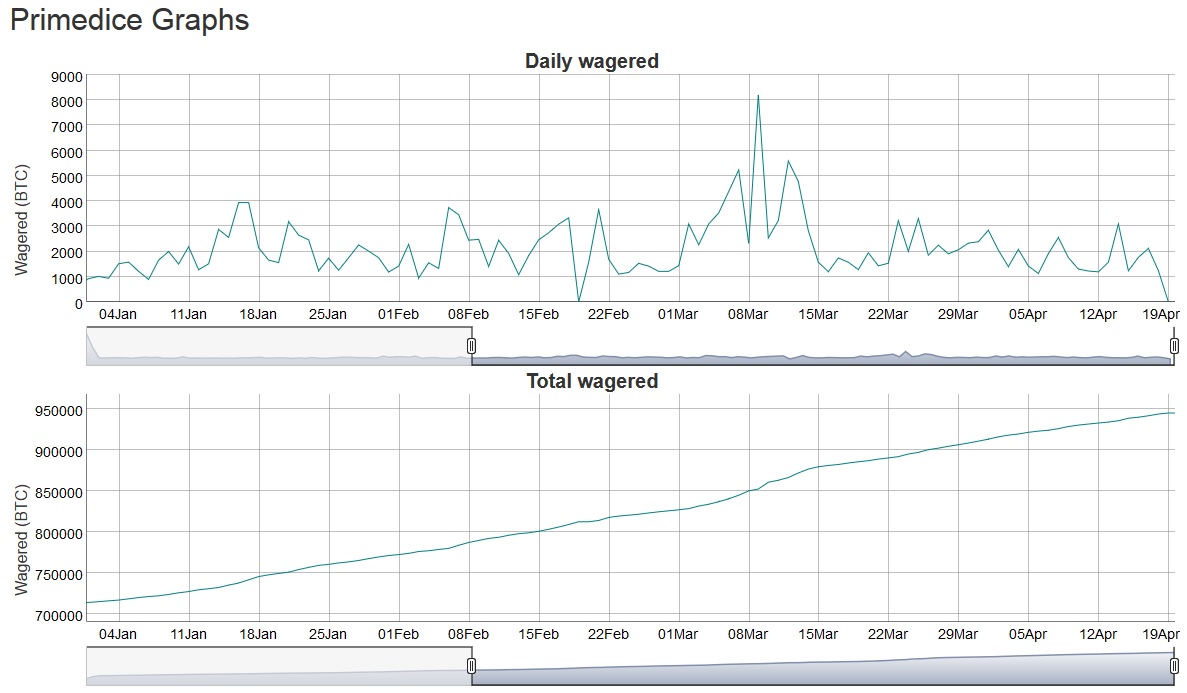Click the shaded selected range under Total wagered chart
The image size is (1187, 693).
click(822, 666)
